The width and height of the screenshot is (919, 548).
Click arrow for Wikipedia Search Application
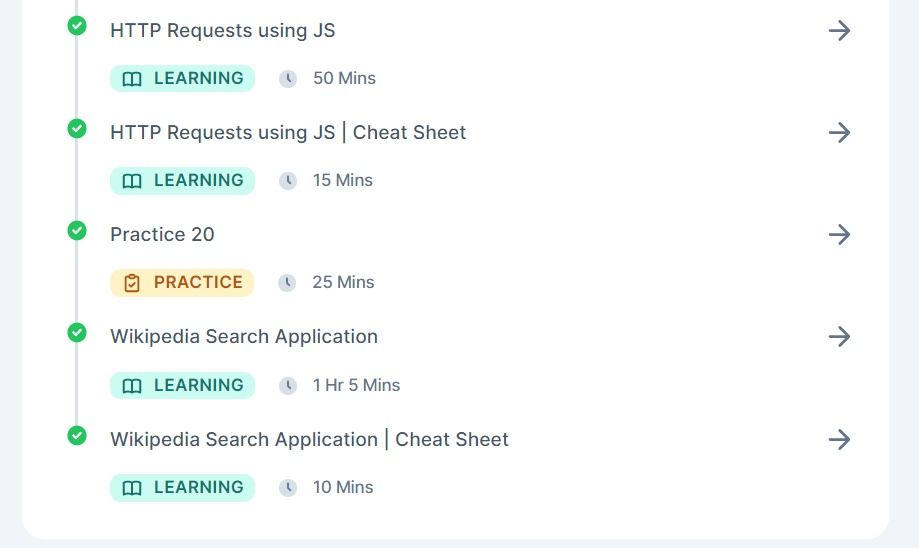[x=839, y=336]
